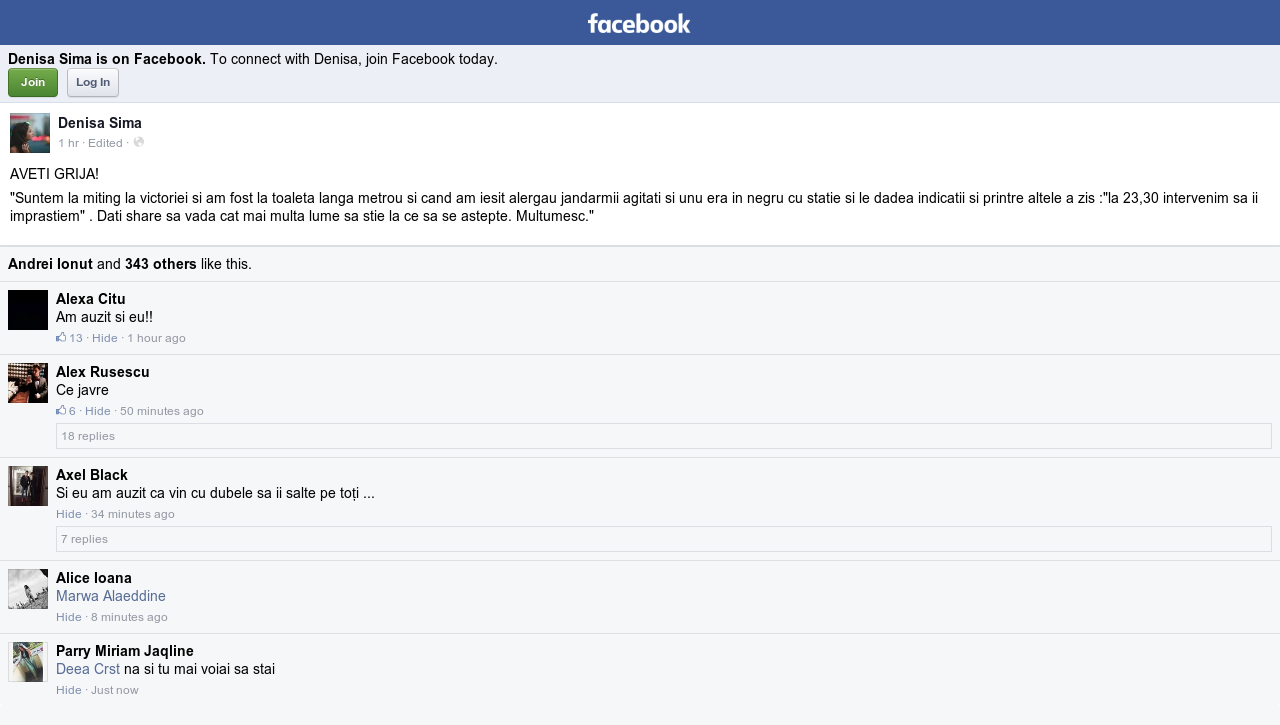This screenshot has height=725, width=1280.
Task: Click the '34 minutes ago' comment timestamp
Action: [133, 514]
